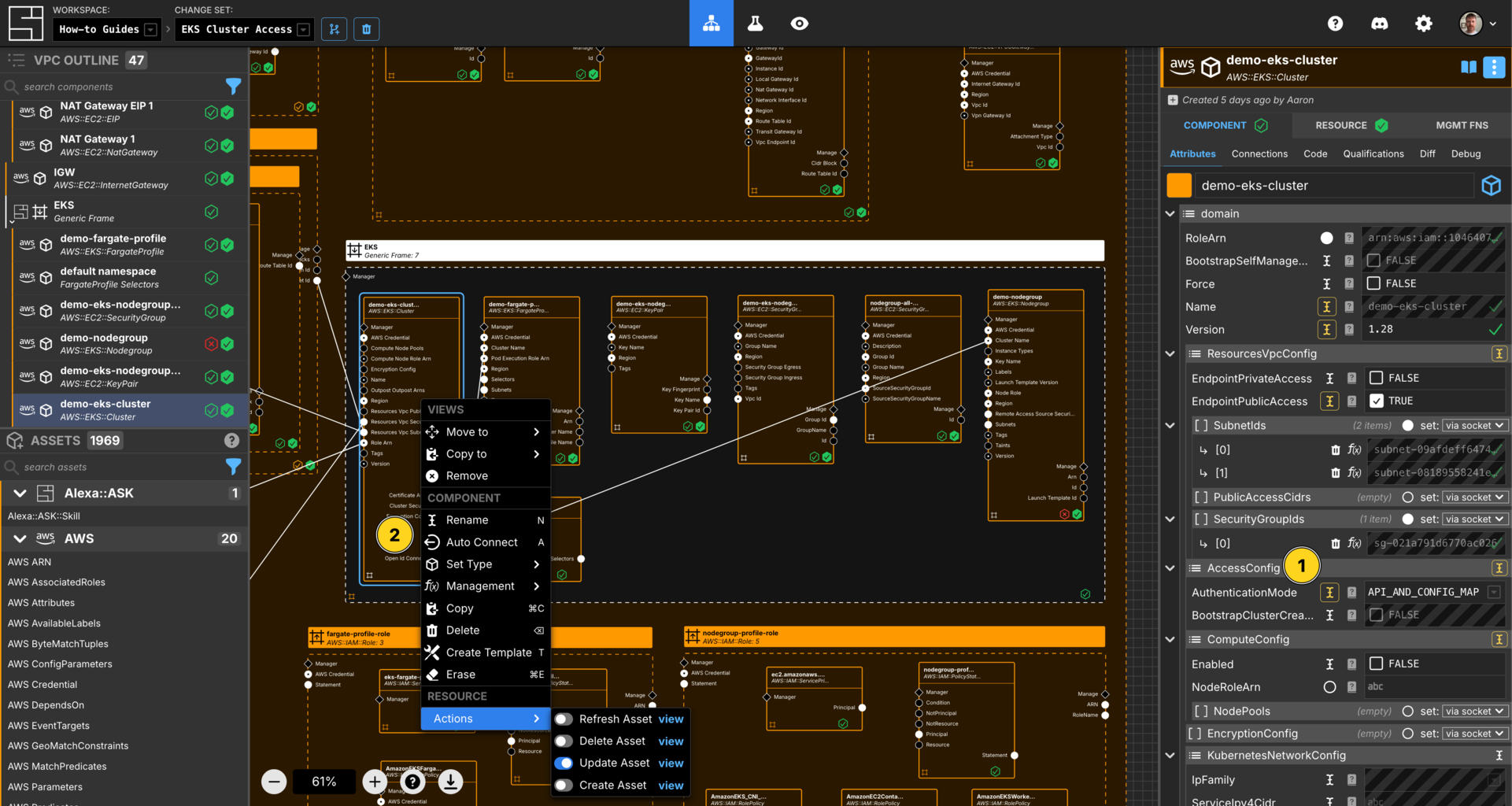The height and width of the screenshot is (806, 1512).
Task: Click the 61% zoom level field
Action: coord(323,782)
